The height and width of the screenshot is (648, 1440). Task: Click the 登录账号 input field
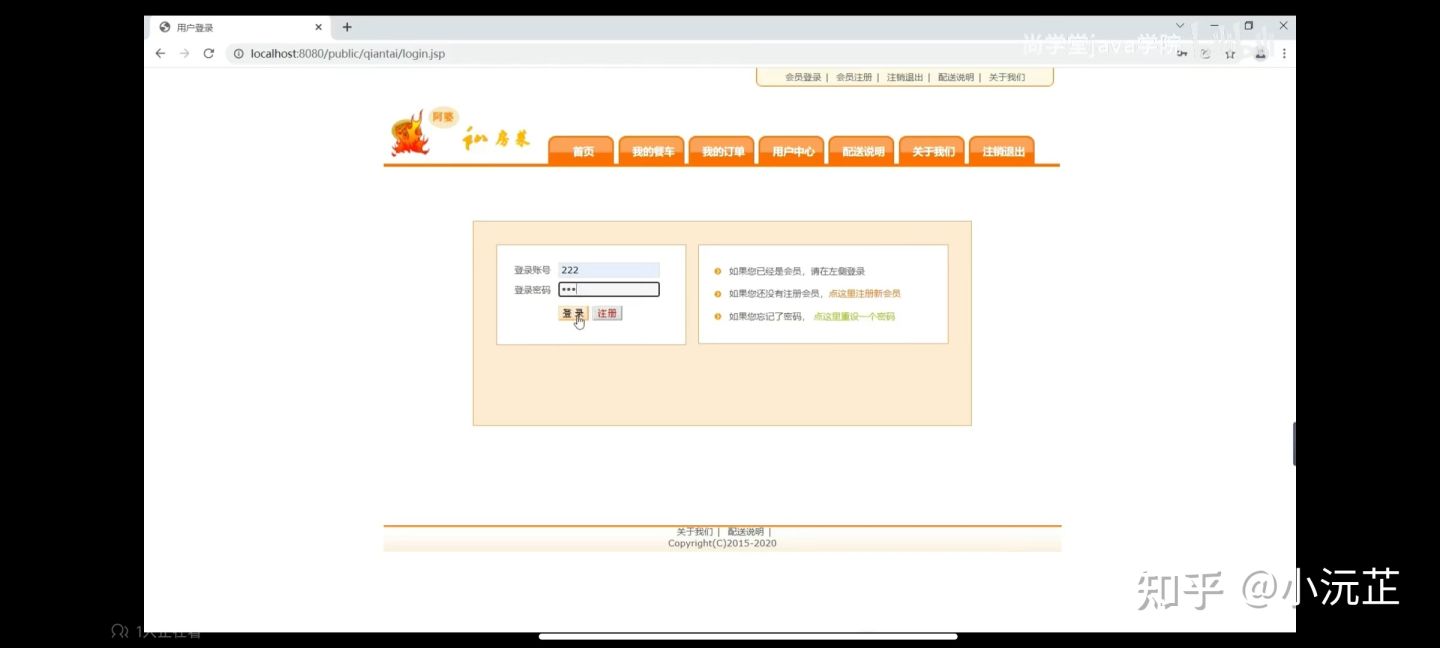click(609, 270)
